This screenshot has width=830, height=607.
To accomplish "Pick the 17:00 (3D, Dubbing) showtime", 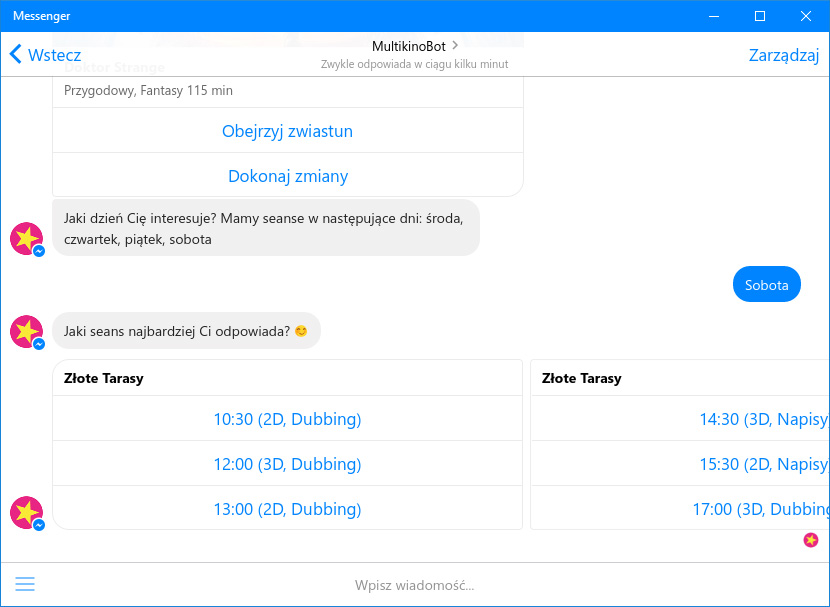I will (680, 509).
